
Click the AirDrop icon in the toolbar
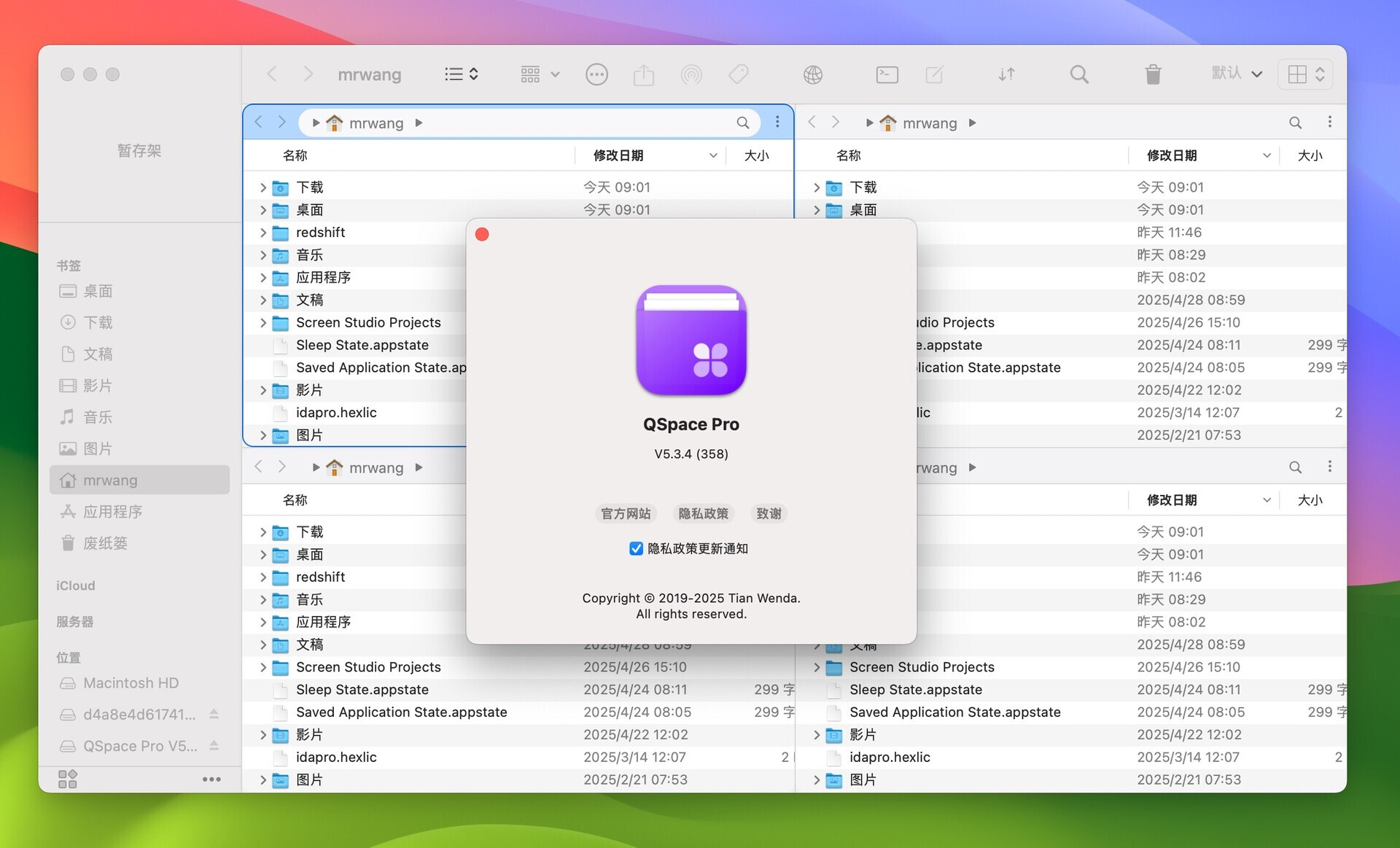point(691,74)
